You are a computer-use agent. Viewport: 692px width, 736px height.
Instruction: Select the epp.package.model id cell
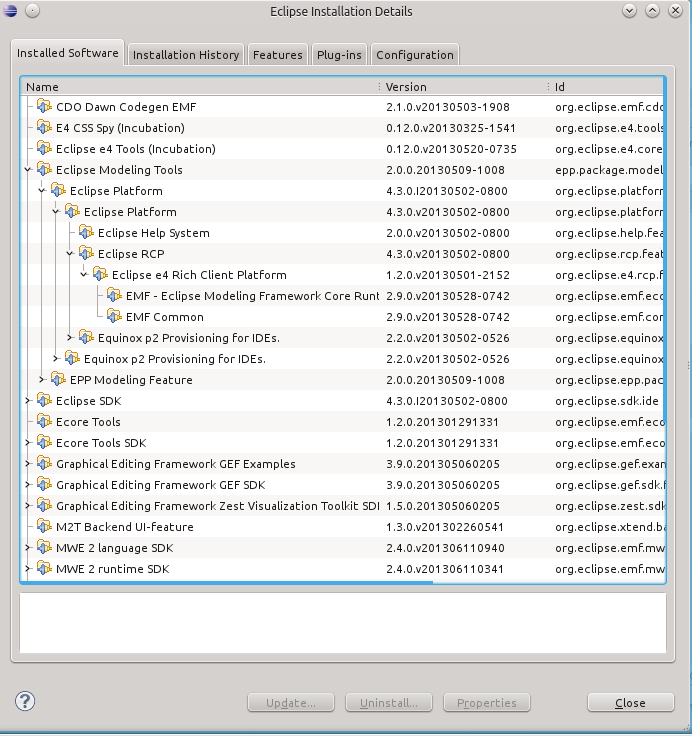click(x=609, y=170)
